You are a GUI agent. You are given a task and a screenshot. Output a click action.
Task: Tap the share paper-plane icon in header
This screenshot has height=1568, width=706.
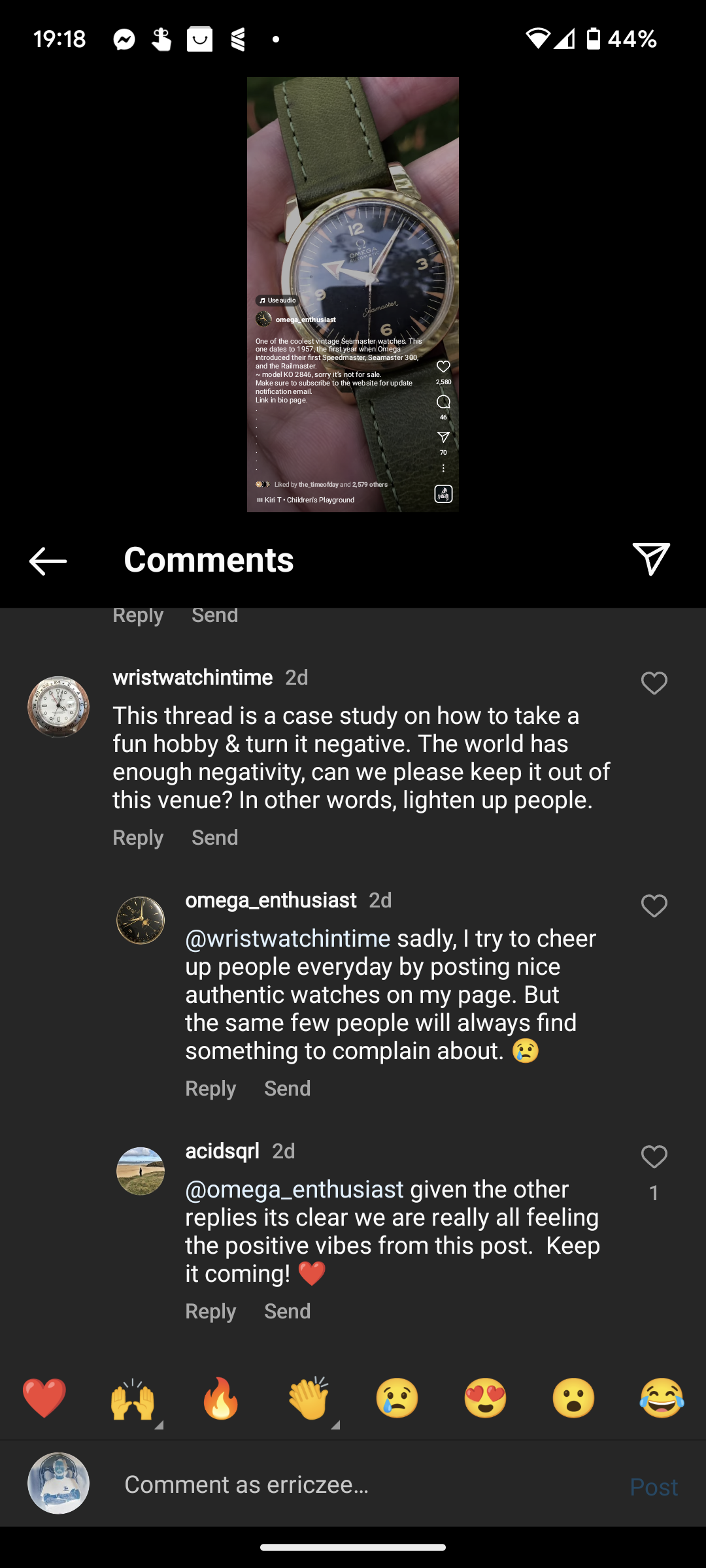[x=651, y=559]
